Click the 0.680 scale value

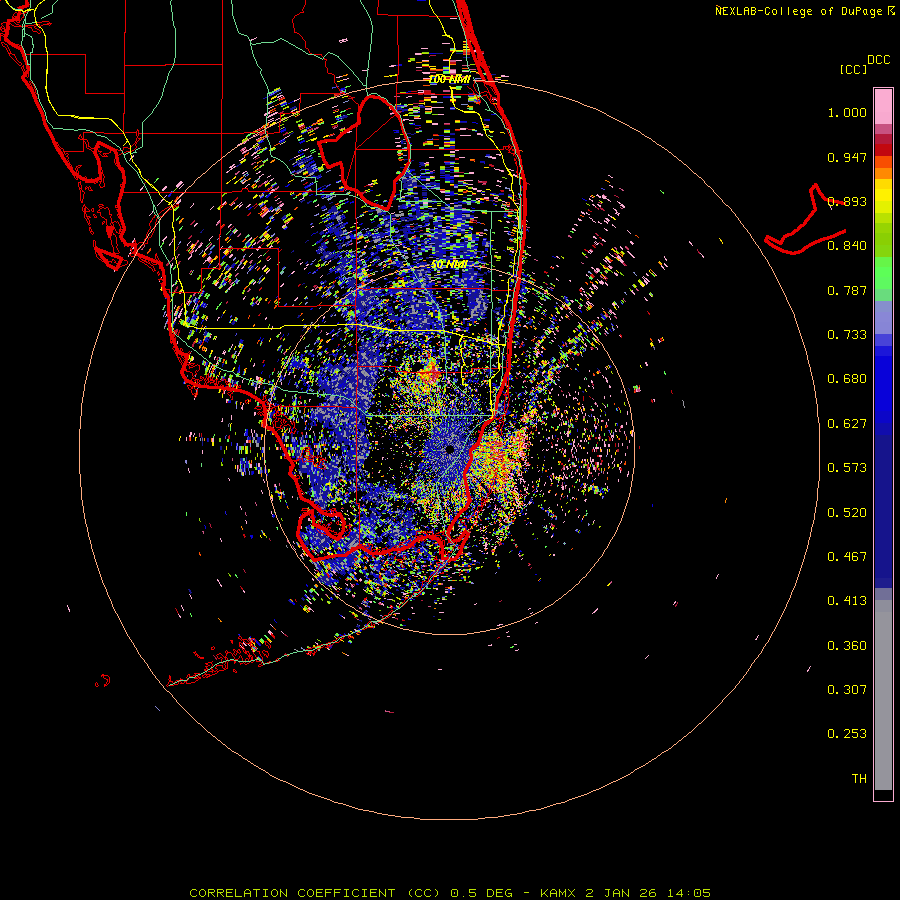pyautogui.click(x=847, y=379)
